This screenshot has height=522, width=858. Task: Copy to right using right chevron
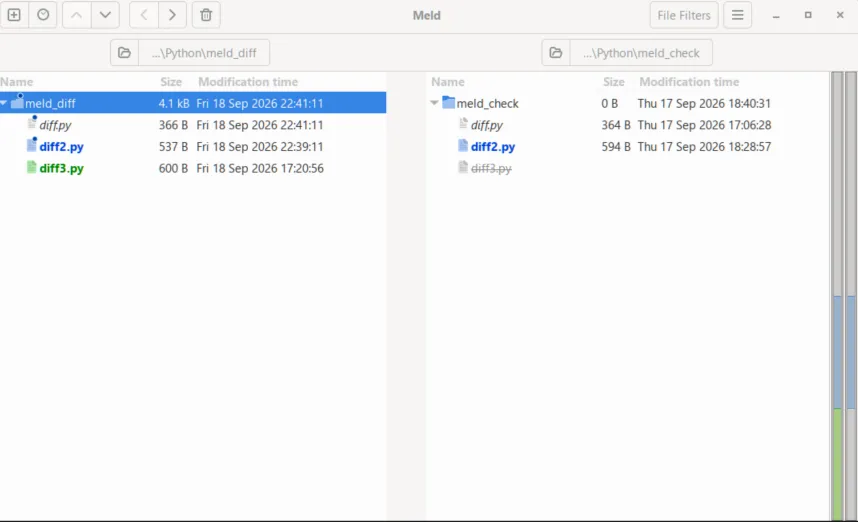tap(172, 15)
